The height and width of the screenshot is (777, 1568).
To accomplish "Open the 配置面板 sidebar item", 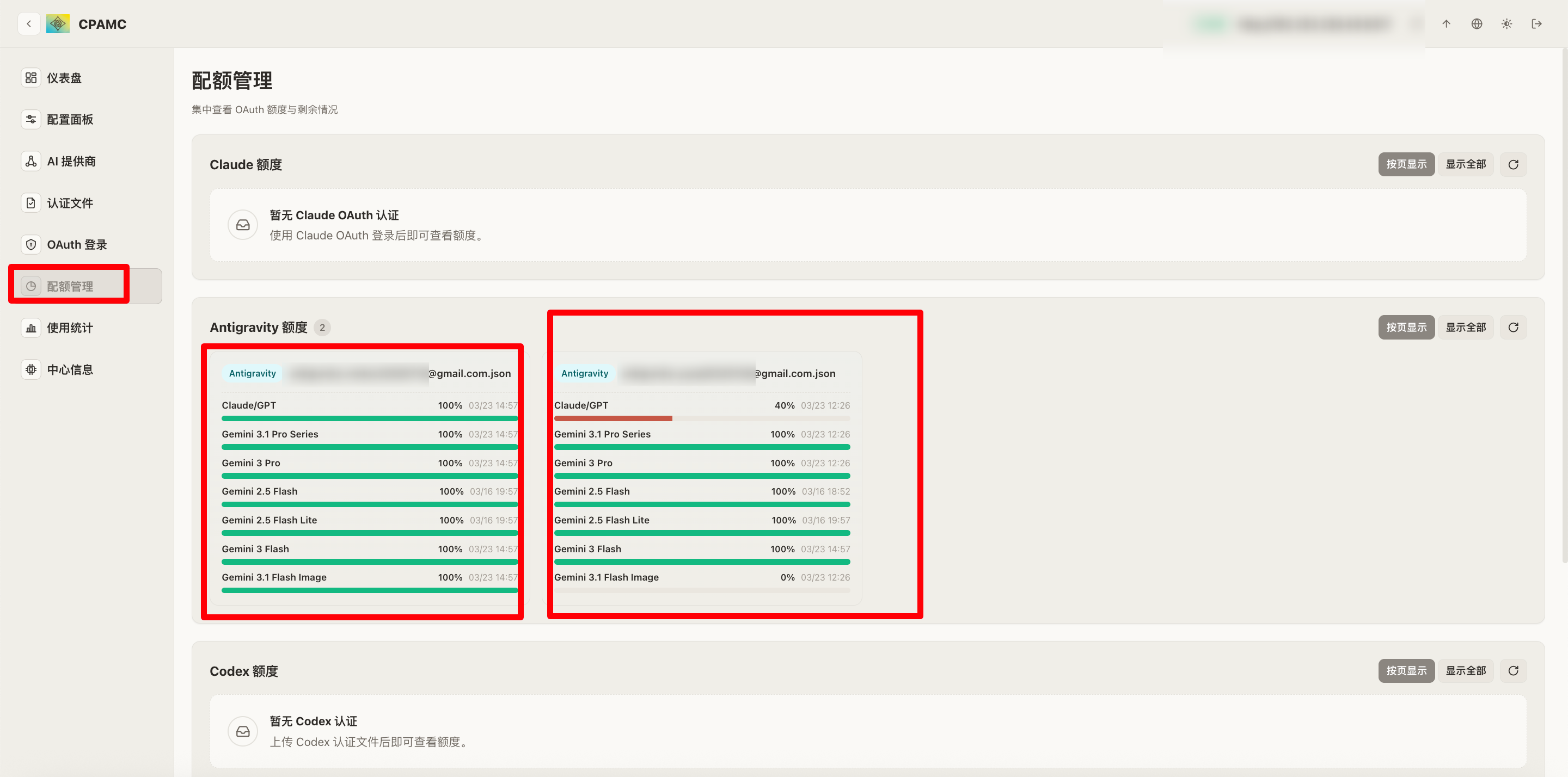I will coord(69,119).
